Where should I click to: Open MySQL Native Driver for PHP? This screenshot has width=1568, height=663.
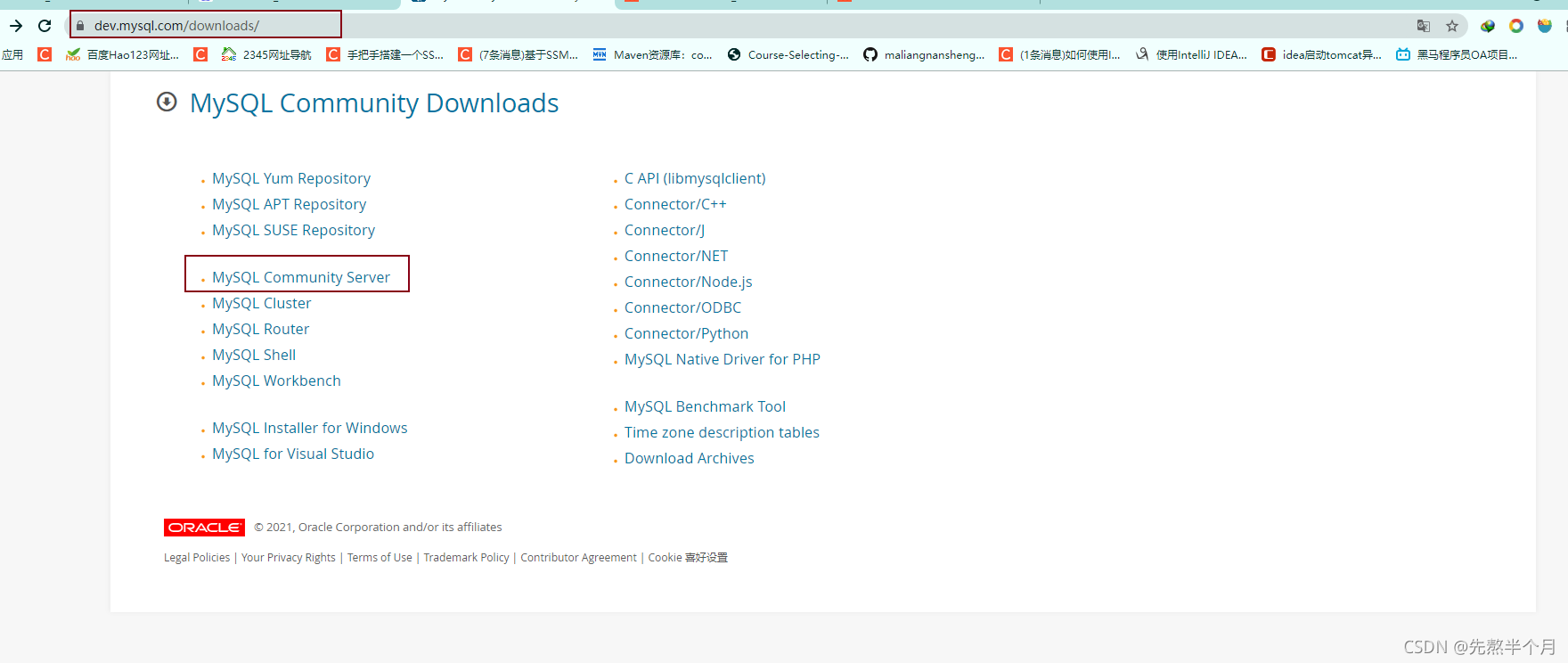[x=722, y=359]
